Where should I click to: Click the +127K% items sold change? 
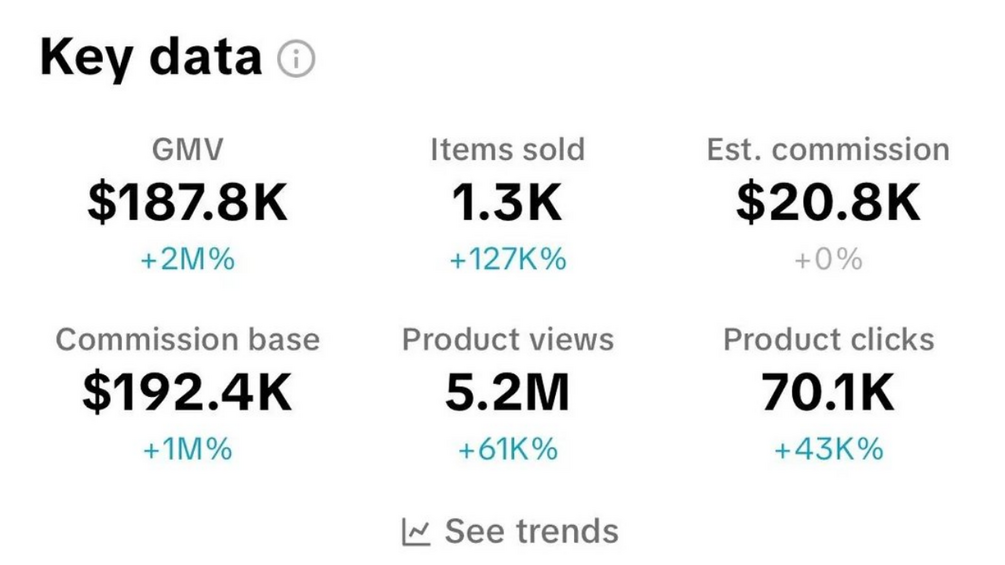(x=507, y=260)
